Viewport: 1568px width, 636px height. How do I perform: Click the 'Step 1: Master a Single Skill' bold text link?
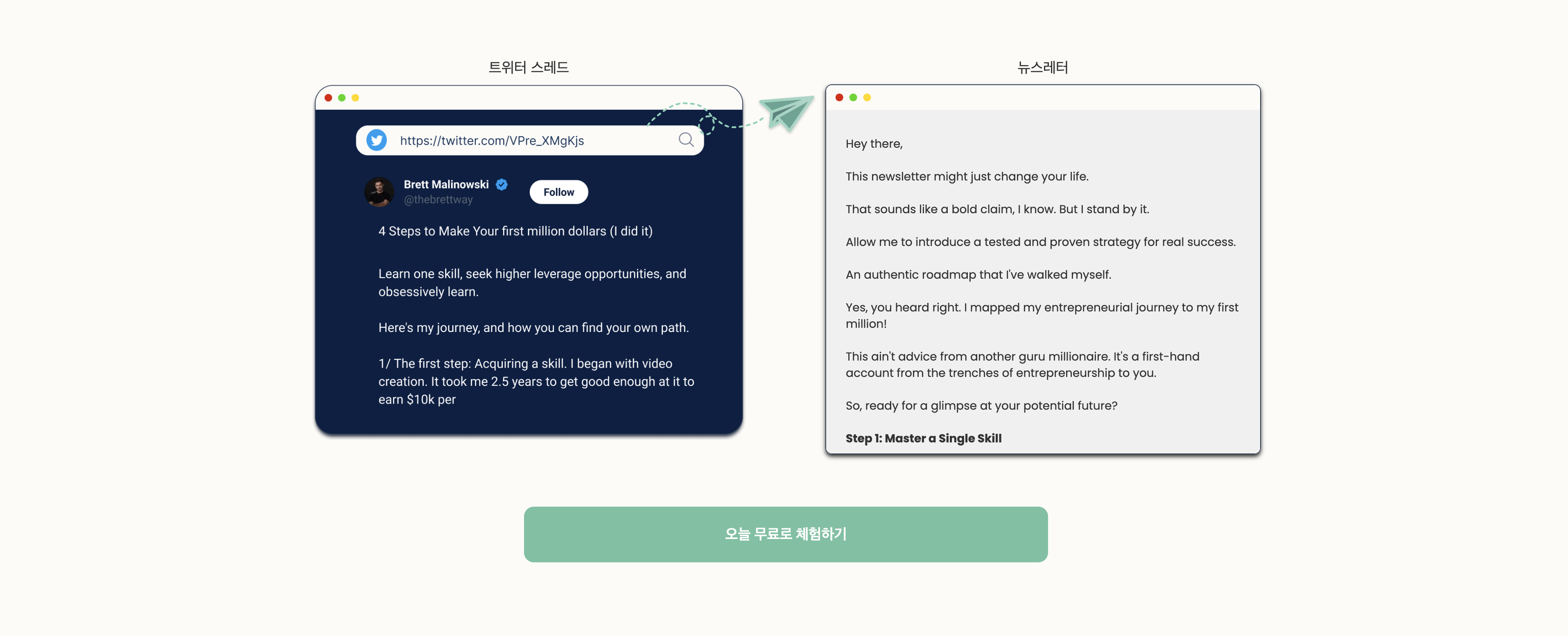pos(922,438)
